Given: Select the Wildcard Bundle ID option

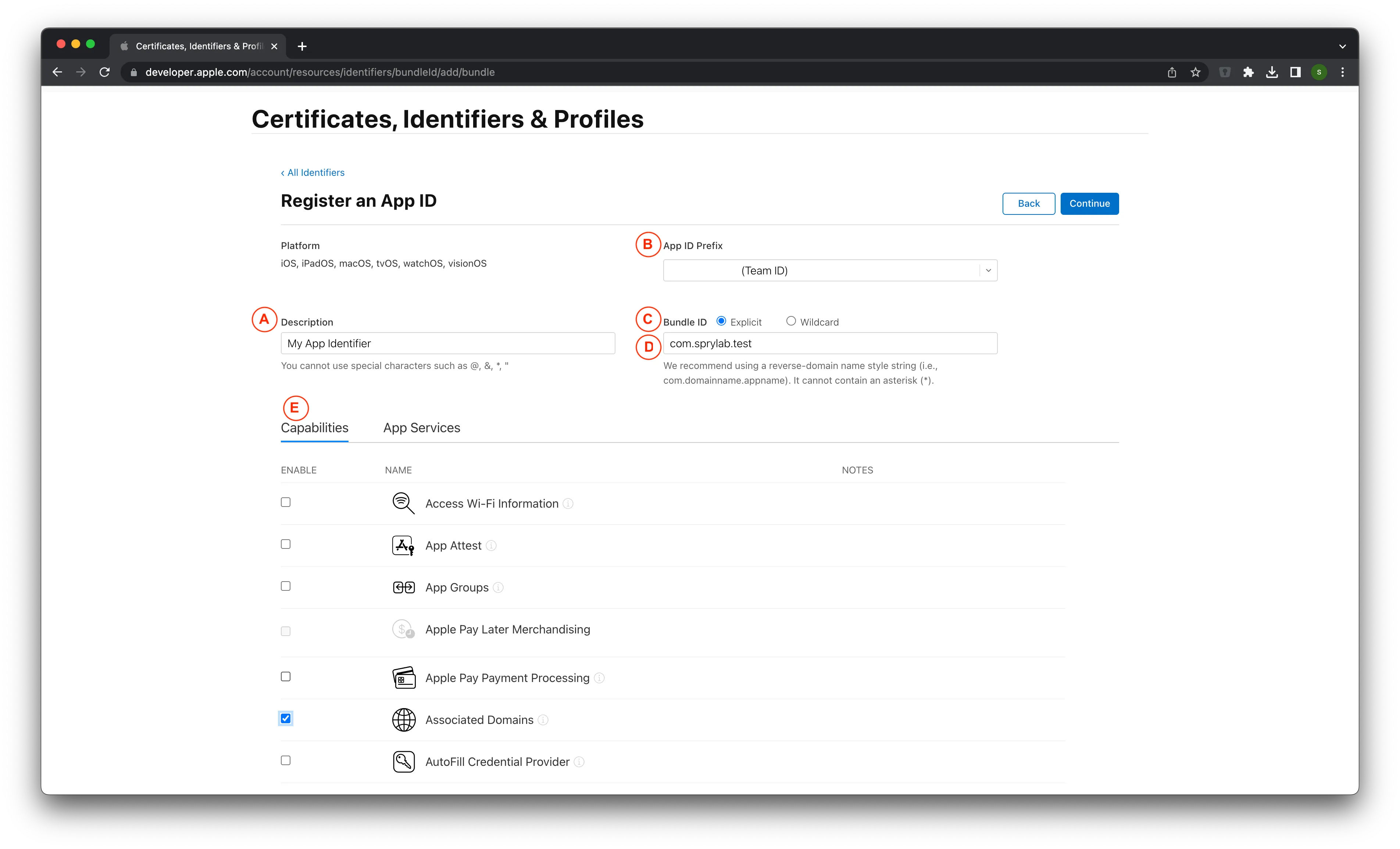Looking at the screenshot, I should [791, 321].
